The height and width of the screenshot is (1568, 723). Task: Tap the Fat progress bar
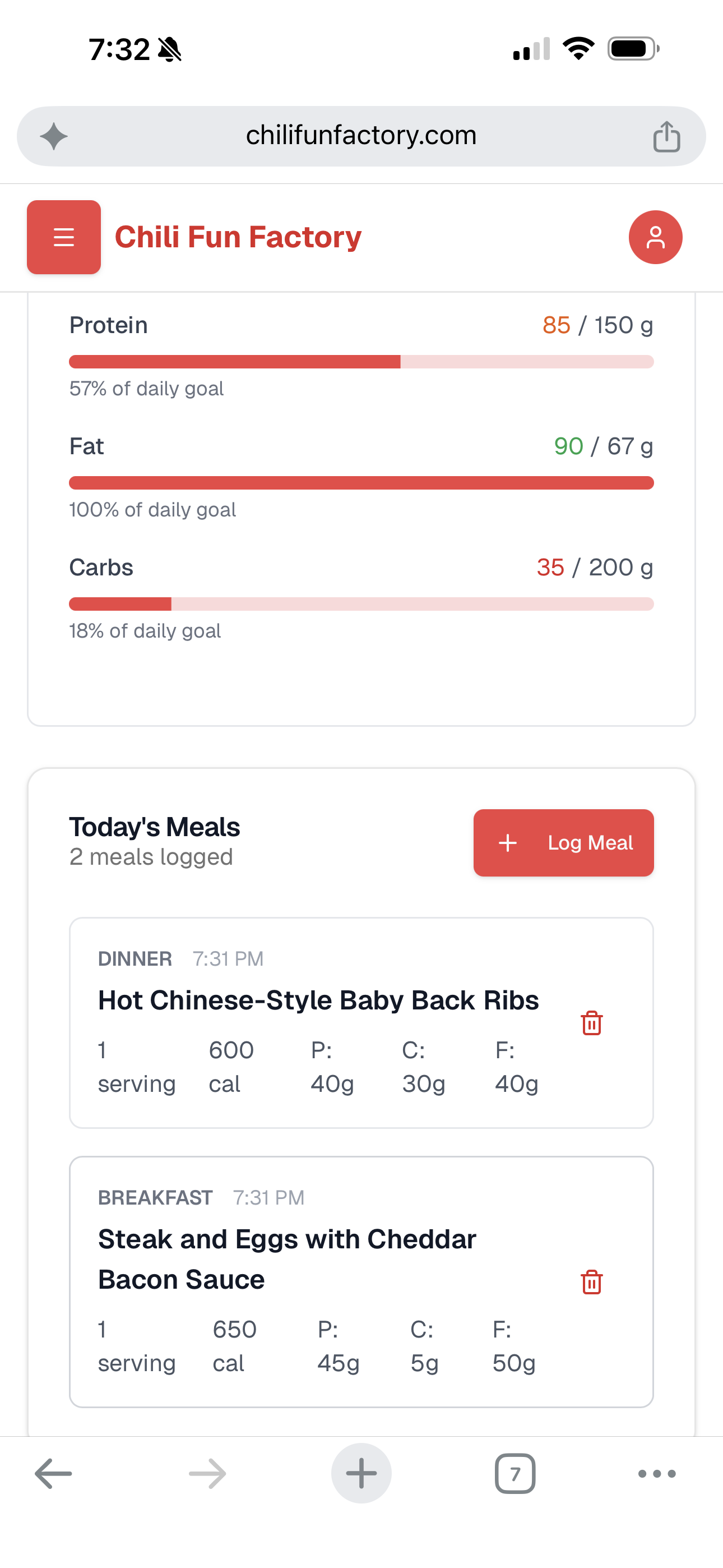tap(361, 483)
